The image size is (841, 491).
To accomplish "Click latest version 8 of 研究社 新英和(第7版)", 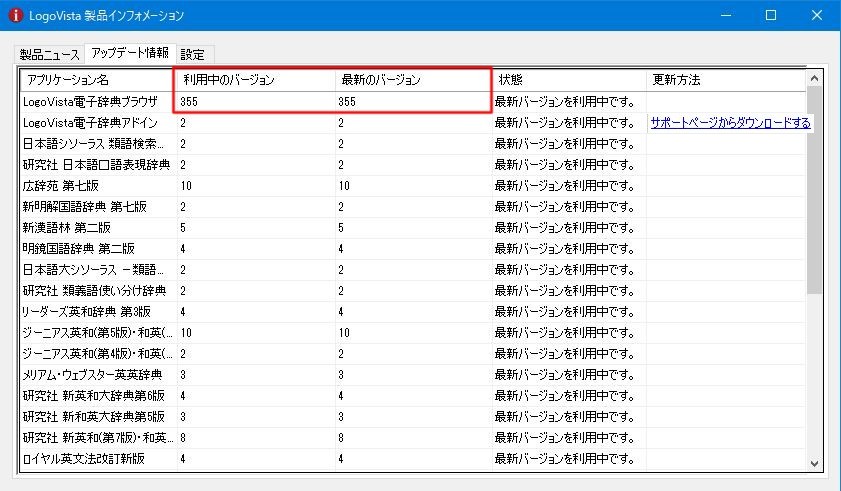I will click(341, 438).
